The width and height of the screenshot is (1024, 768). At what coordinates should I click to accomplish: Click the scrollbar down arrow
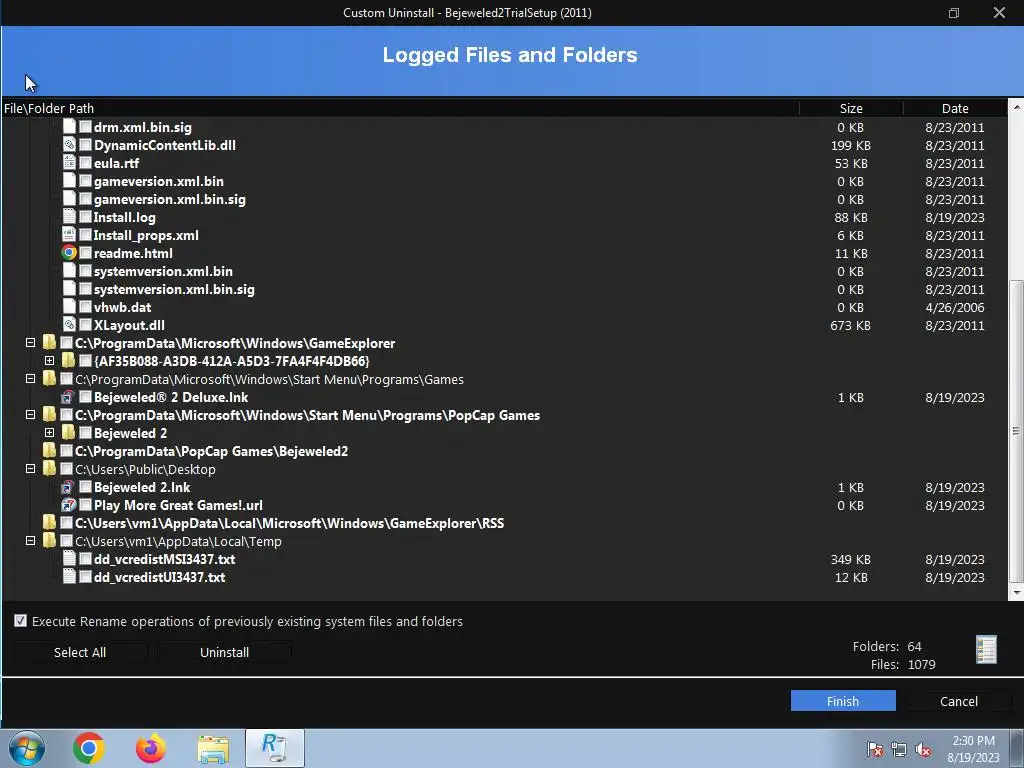1016,593
